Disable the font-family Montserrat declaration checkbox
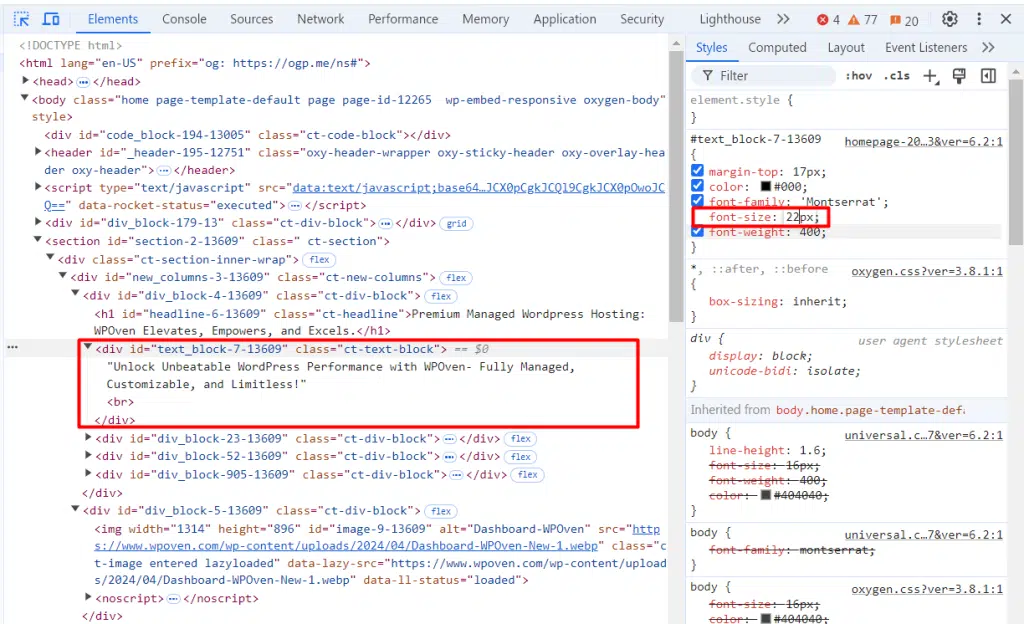This screenshot has height=624, width=1024. pos(698,202)
